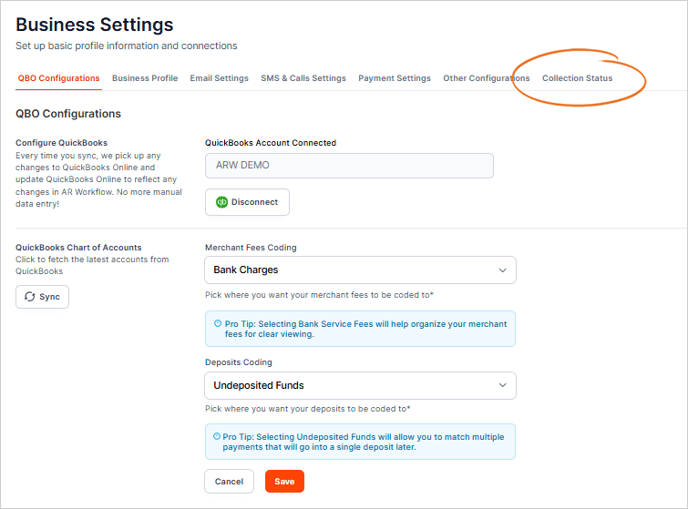Expand the Merchant Fees Coding chevron arrow
Viewport: 688px width, 509px height.
502,270
